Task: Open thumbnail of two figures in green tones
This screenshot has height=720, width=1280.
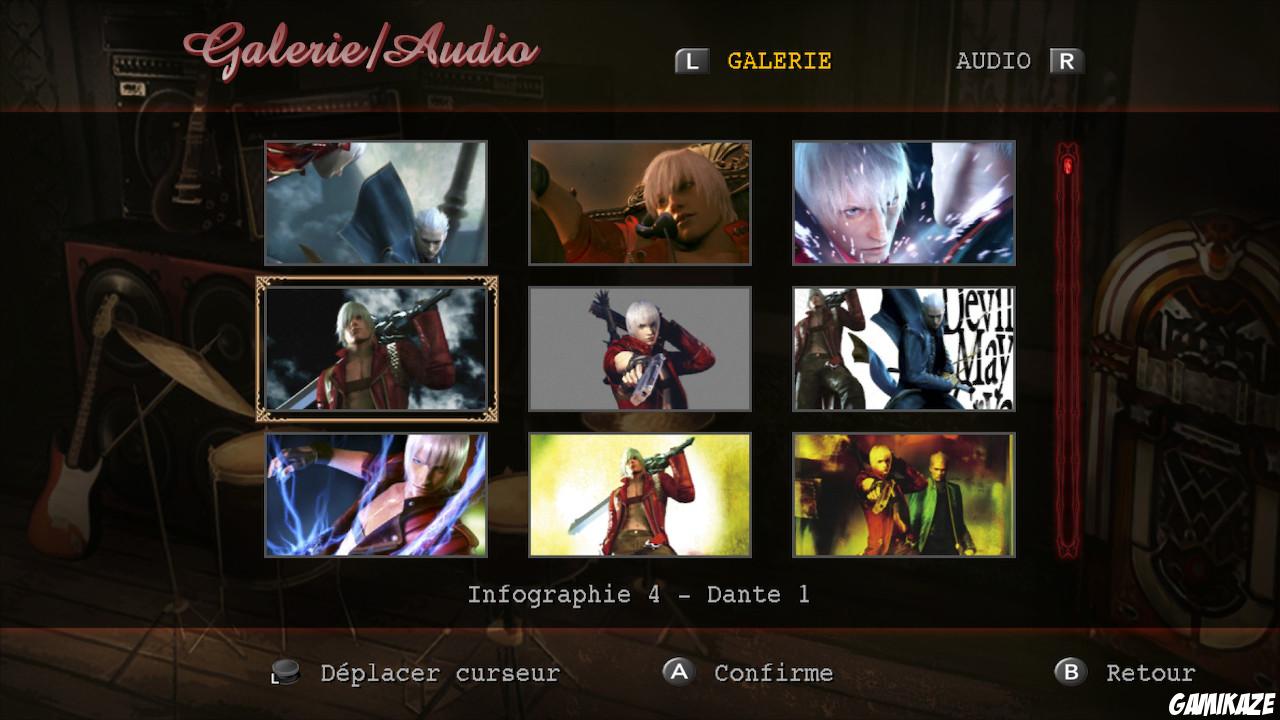Action: pos(904,495)
